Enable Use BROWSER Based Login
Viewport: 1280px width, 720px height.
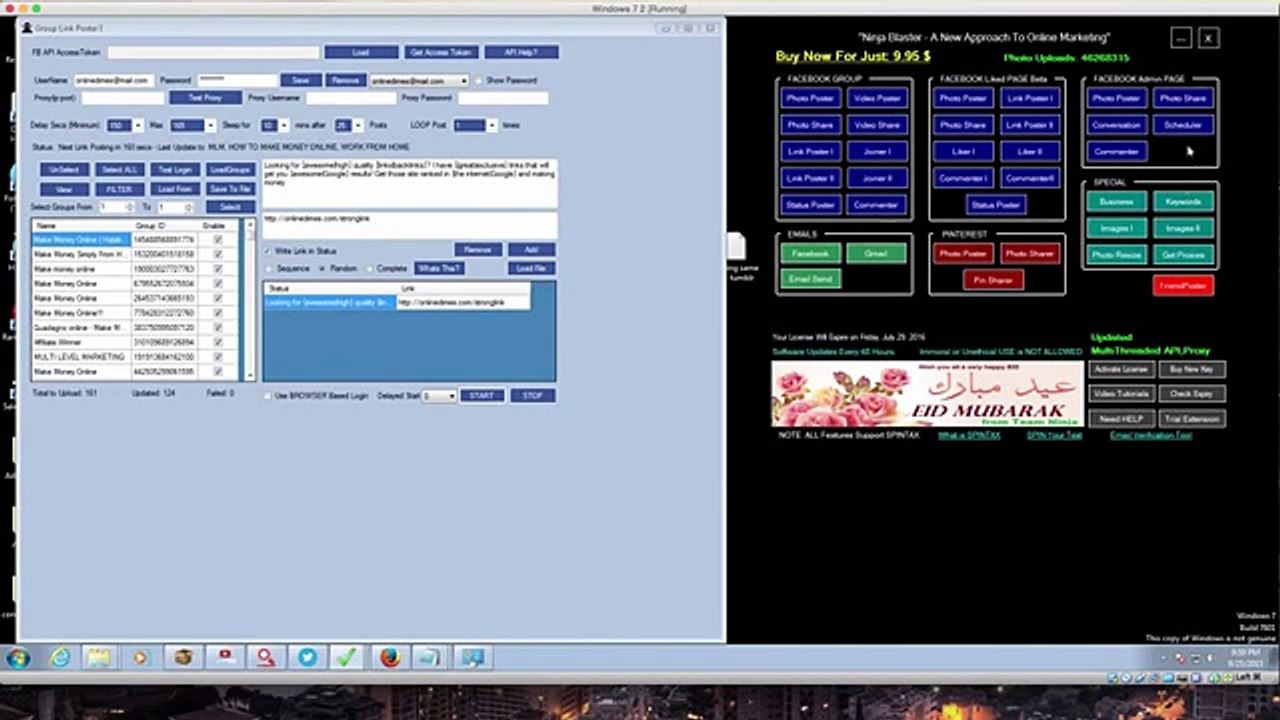pyautogui.click(x=267, y=396)
